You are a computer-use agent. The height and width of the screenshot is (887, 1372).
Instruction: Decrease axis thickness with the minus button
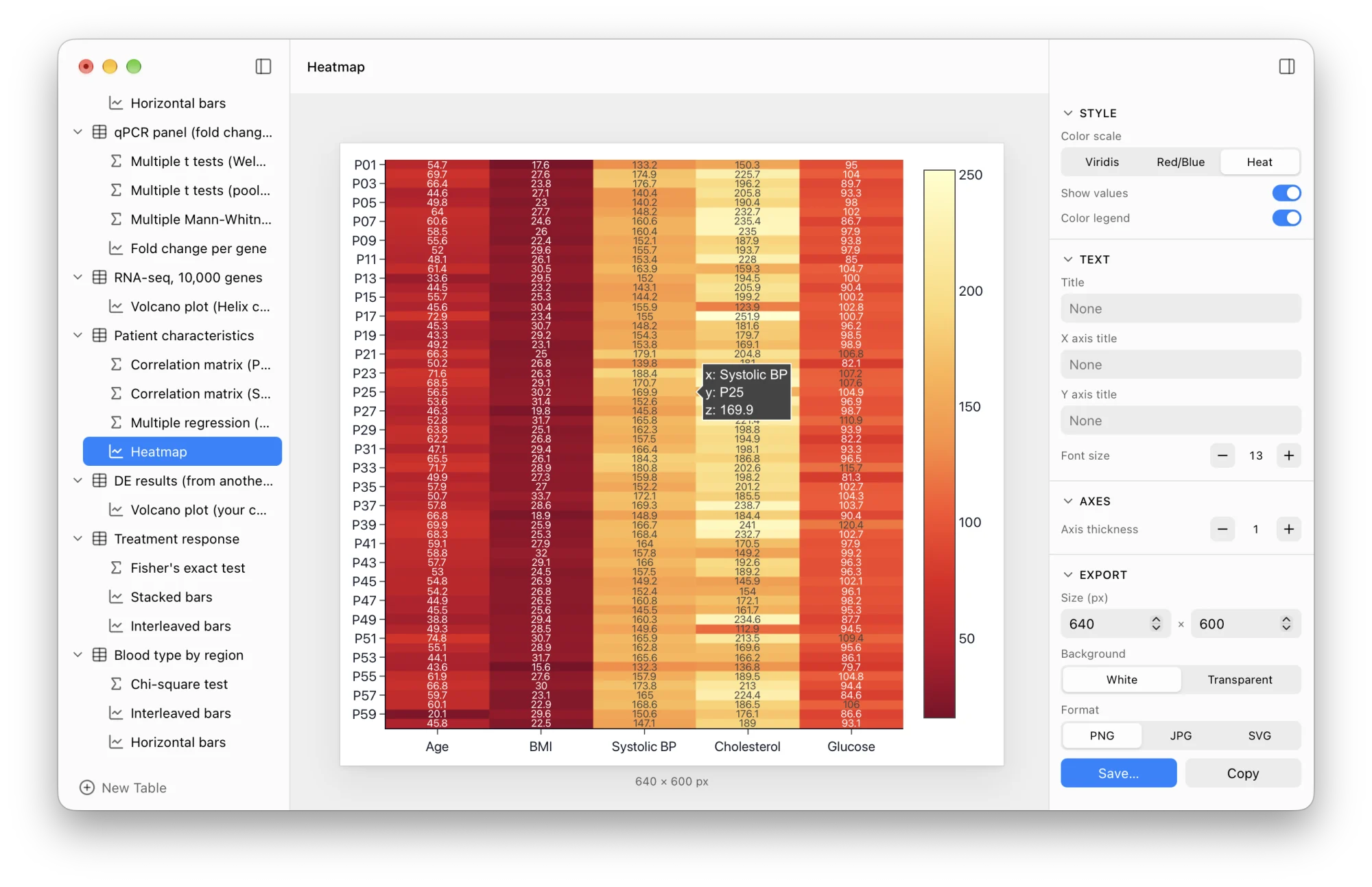tap(1222, 529)
